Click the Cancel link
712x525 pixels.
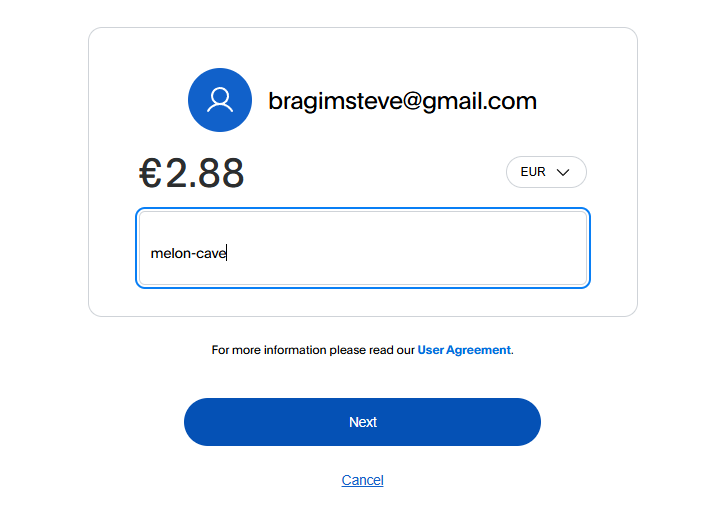[x=362, y=480]
